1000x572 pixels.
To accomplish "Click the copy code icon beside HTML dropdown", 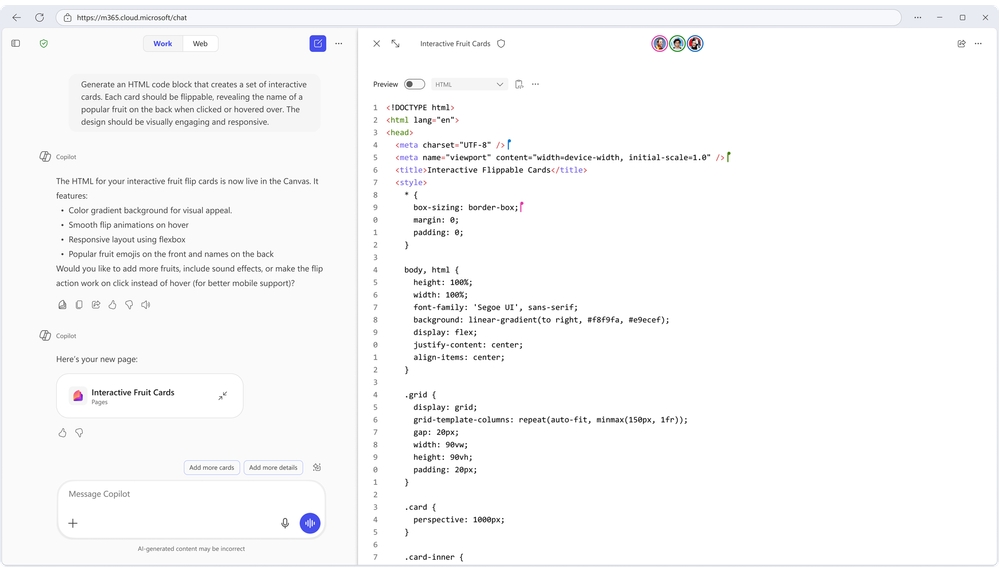I will pyautogui.click(x=519, y=84).
